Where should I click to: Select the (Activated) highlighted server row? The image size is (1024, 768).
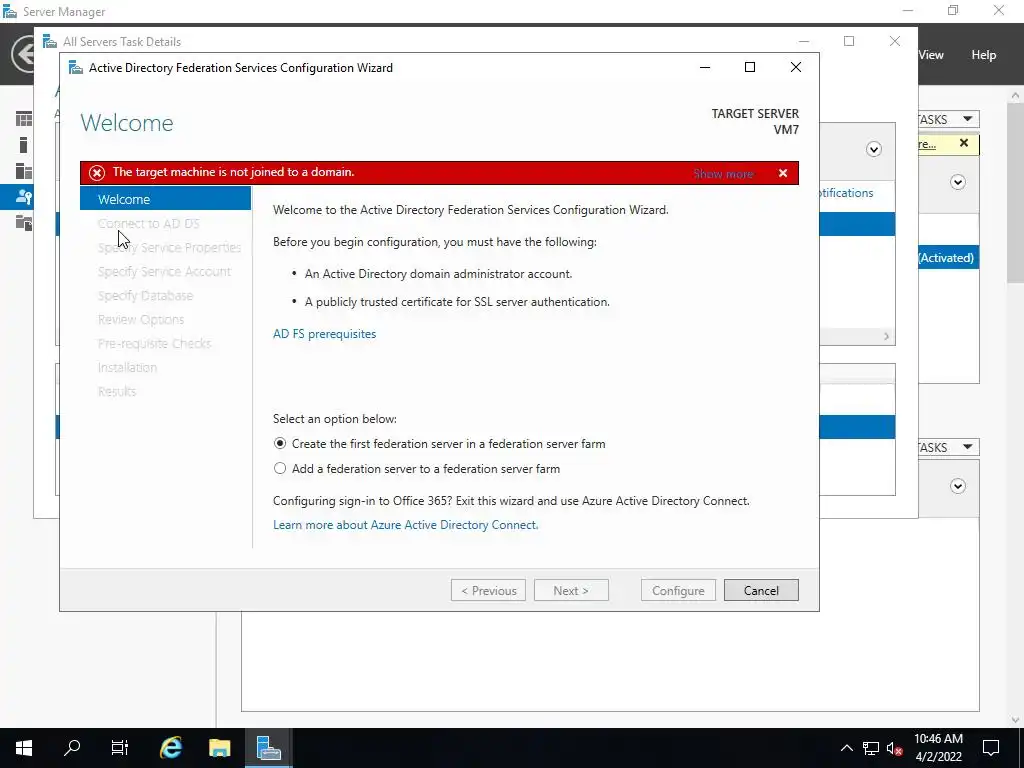click(x=948, y=257)
